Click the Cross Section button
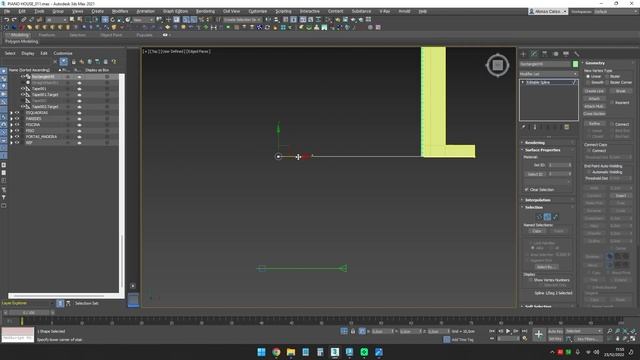The width and height of the screenshot is (640, 360). coord(594,114)
